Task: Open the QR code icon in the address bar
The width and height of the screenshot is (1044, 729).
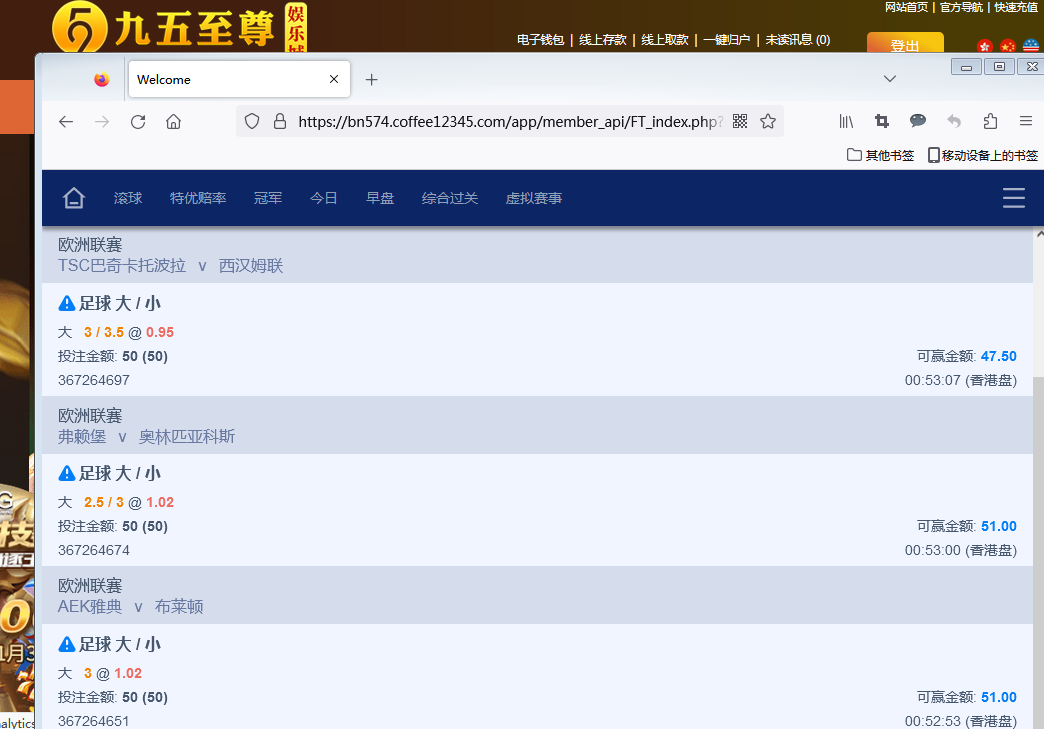Action: point(740,121)
